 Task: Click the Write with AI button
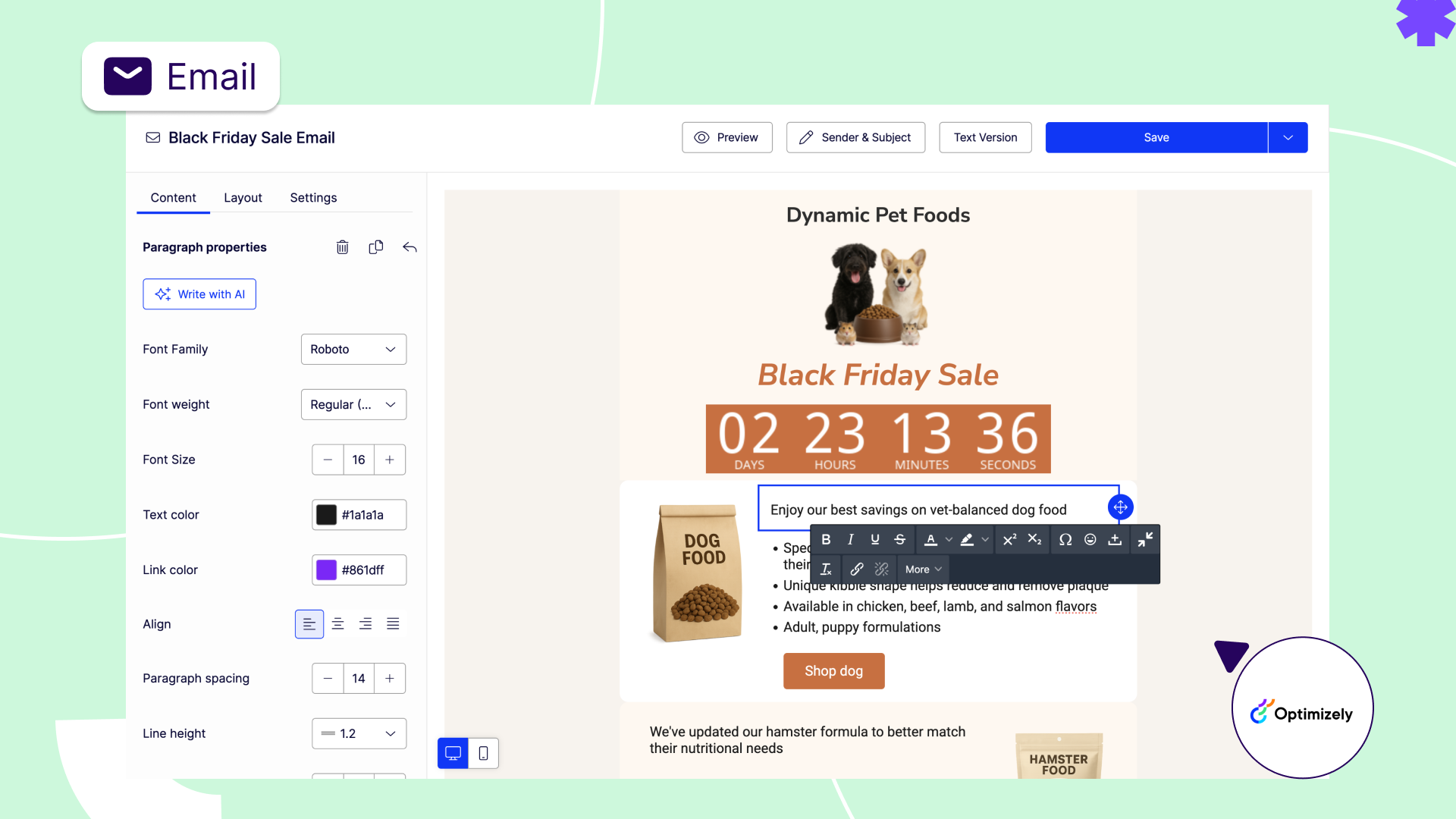coord(199,294)
